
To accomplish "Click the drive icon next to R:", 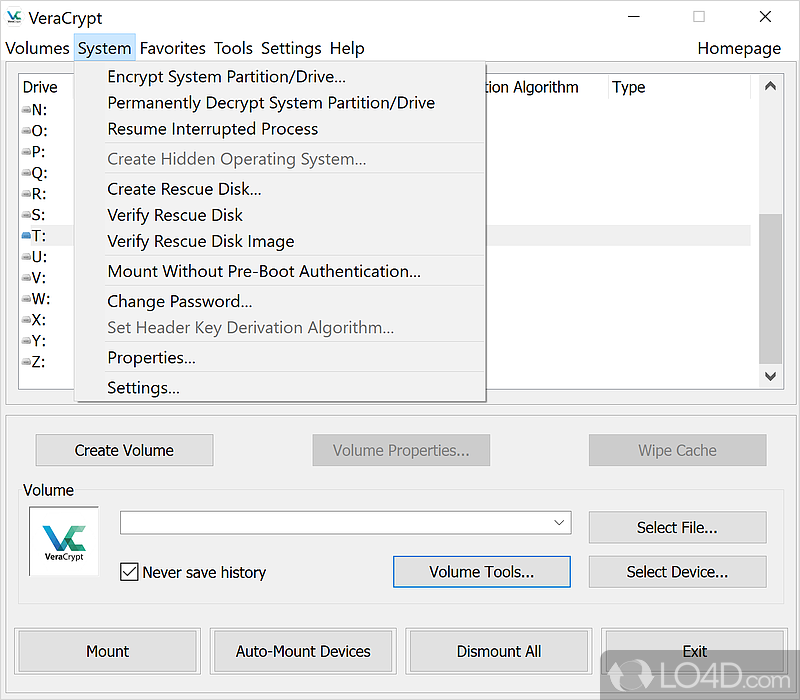I will click(26, 193).
